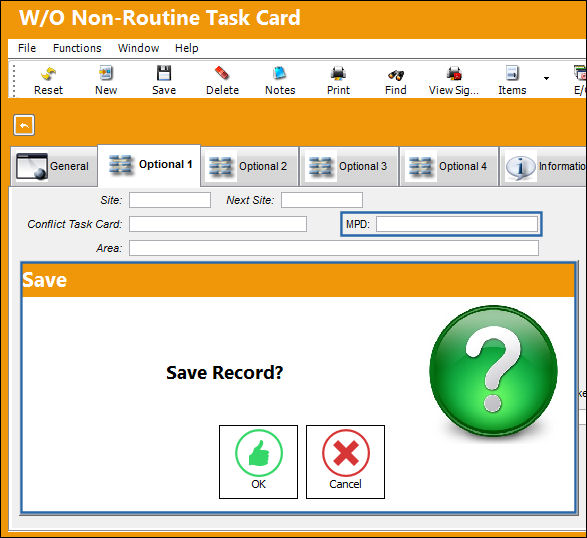Click the Print toolbar icon
The width and height of the screenshot is (587, 538).
[x=338, y=81]
